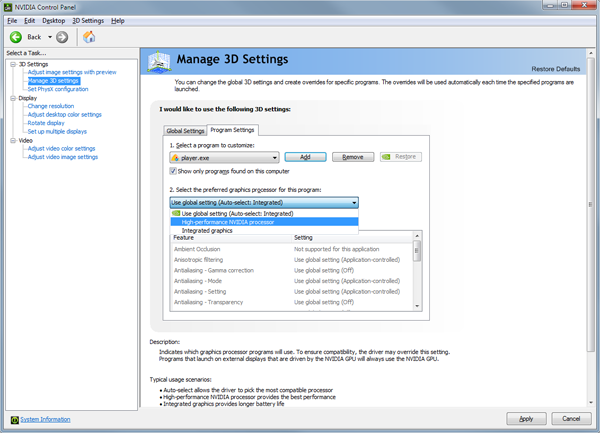The width and height of the screenshot is (600, 433).
Task: Click the System Information icon
Action: coord(15,420)
